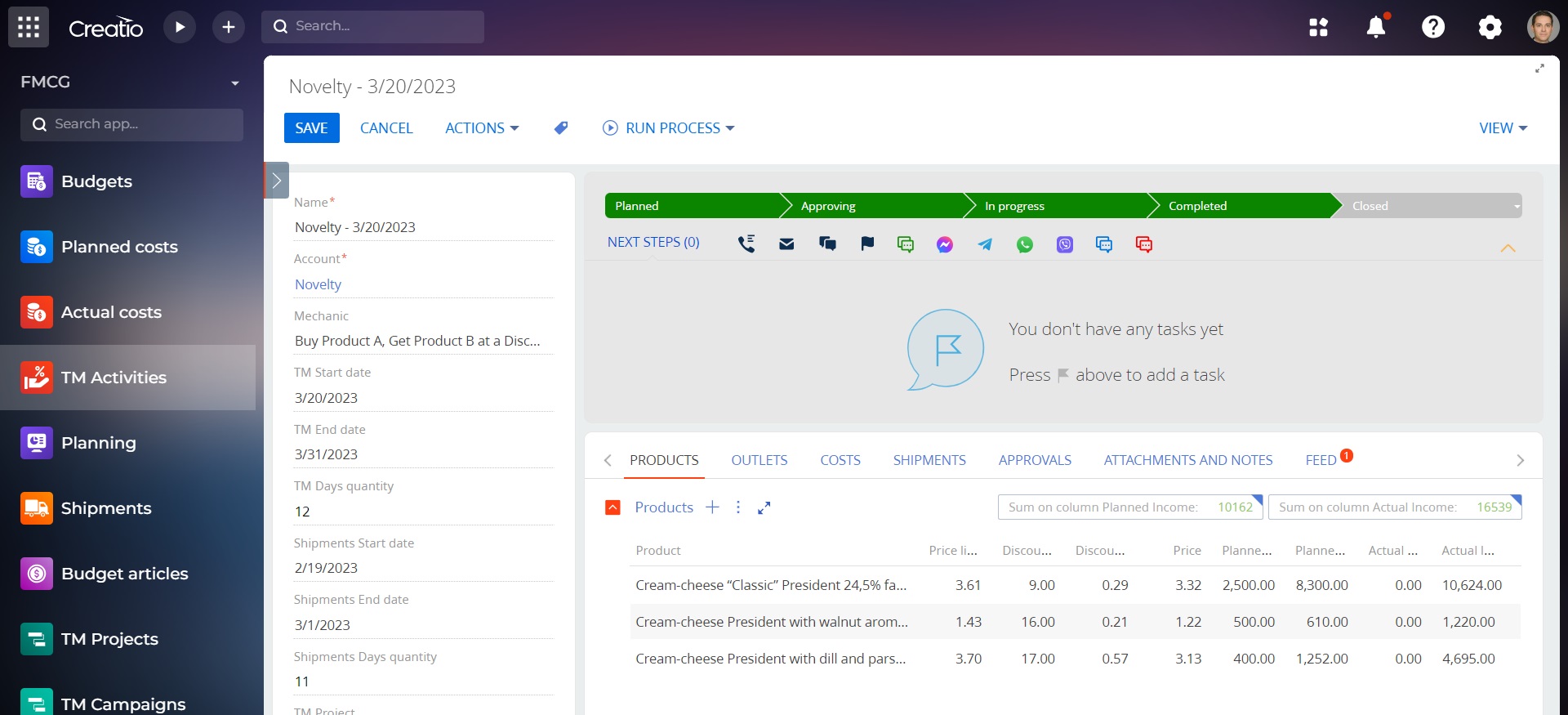1568x715 pixels.
Task: Toggle full-screen page icon at top right
Action: pos(1539,69)
